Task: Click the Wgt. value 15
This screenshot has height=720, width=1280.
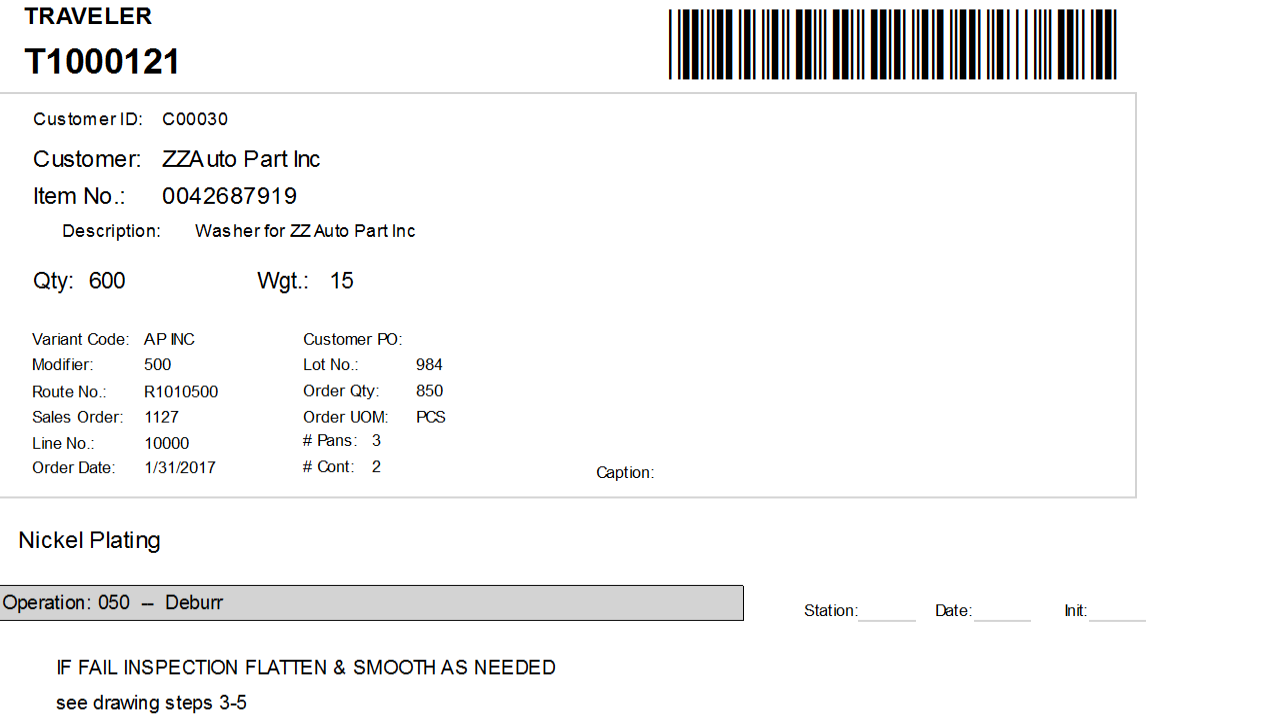Action: pyautogui.click(x=342, y=281)
